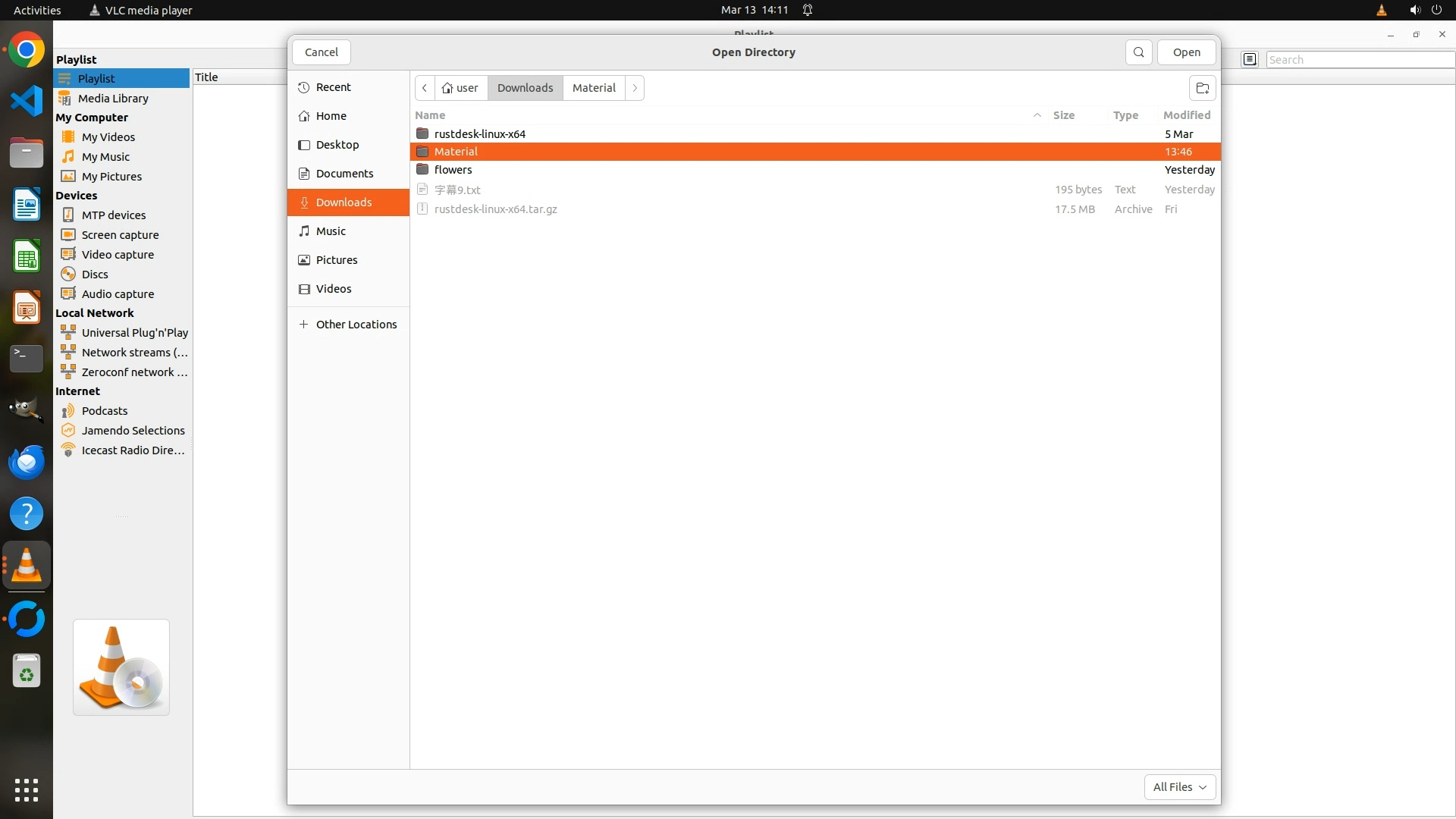
Task: Switch to Recent in places sidebar
Action: [x=333, y=87]
